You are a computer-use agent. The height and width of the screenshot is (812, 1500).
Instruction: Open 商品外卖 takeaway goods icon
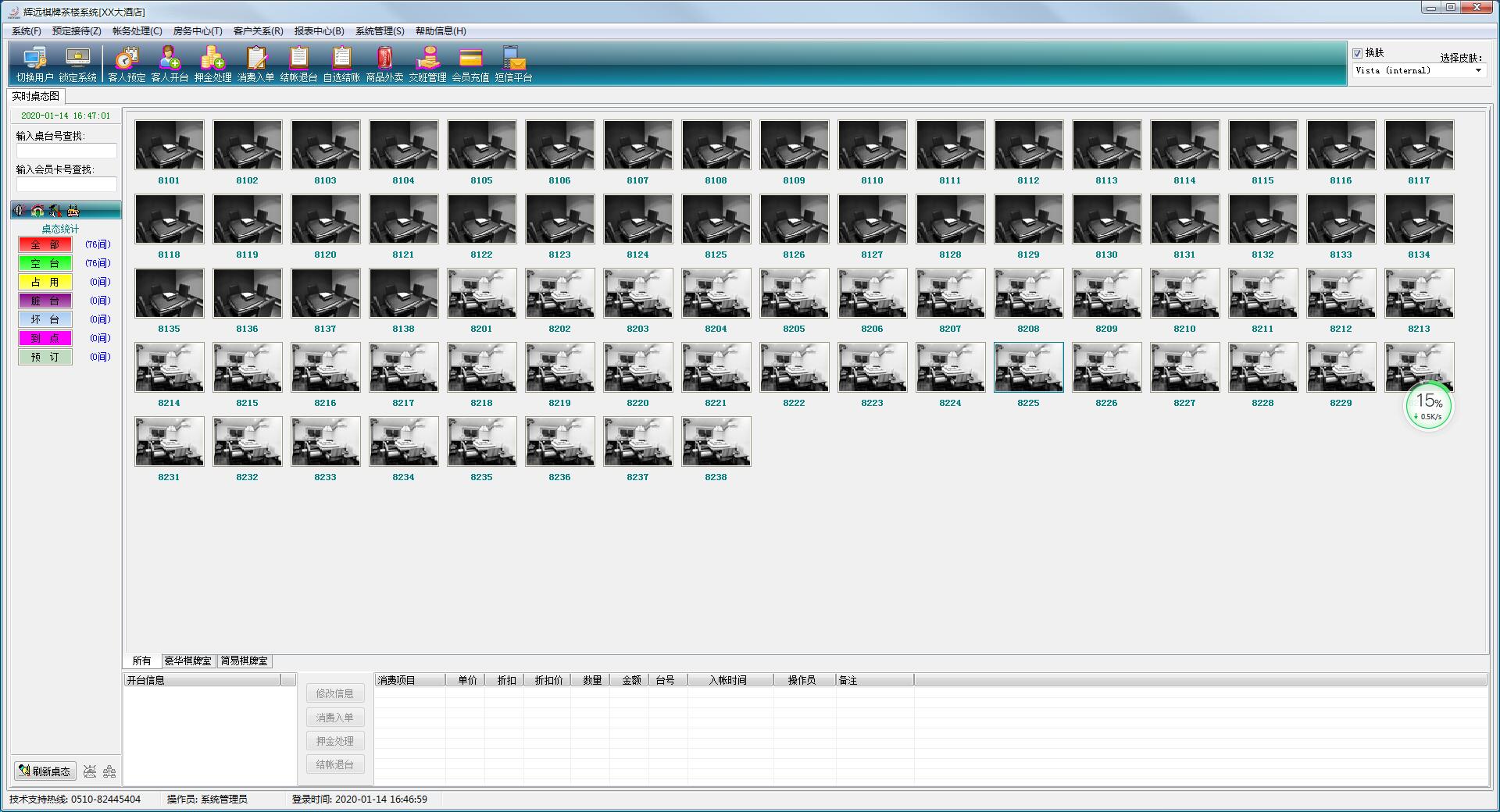pyautogui.click(x=384, y=63)
